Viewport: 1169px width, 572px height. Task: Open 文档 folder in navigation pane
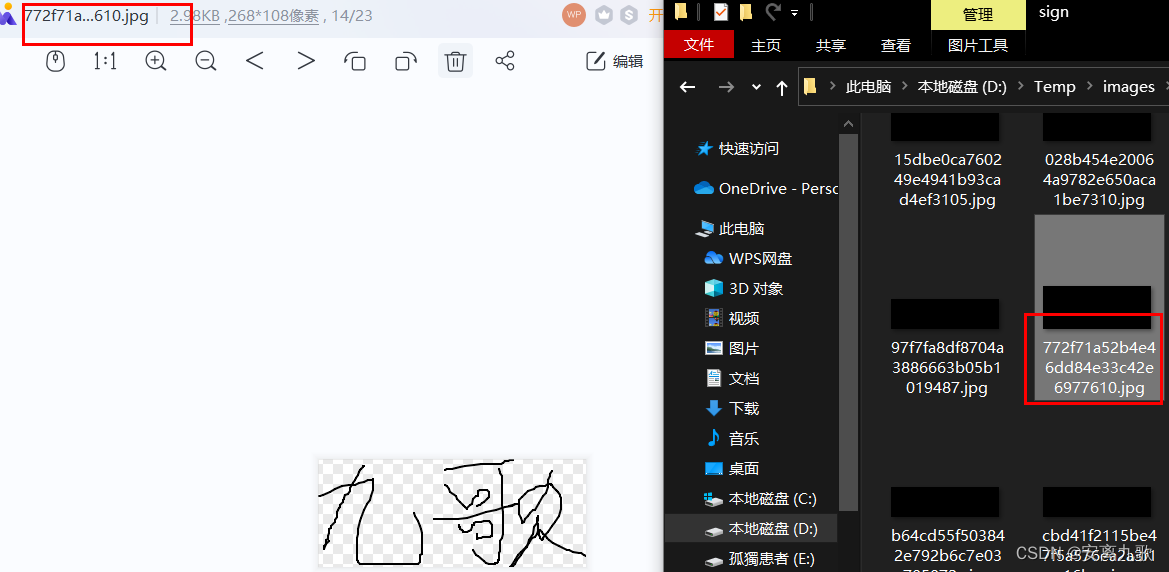pyautogui.click(x=731, y=378)
